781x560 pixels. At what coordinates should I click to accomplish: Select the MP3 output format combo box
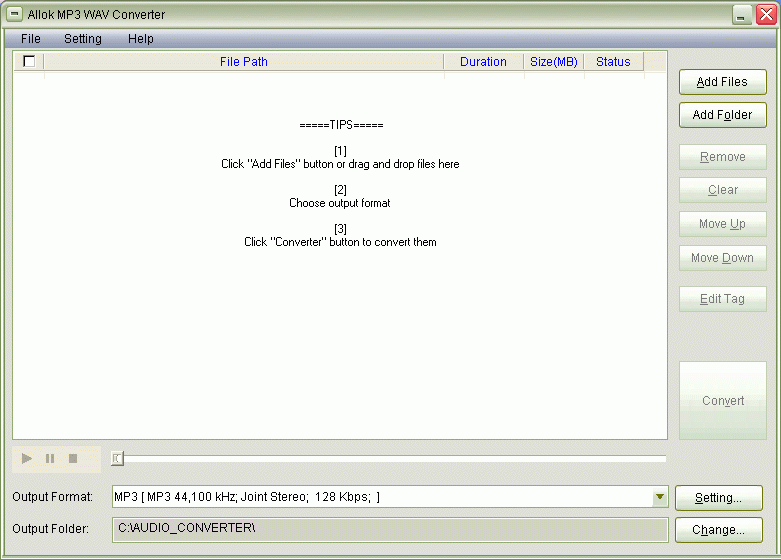tap(380, 497)
